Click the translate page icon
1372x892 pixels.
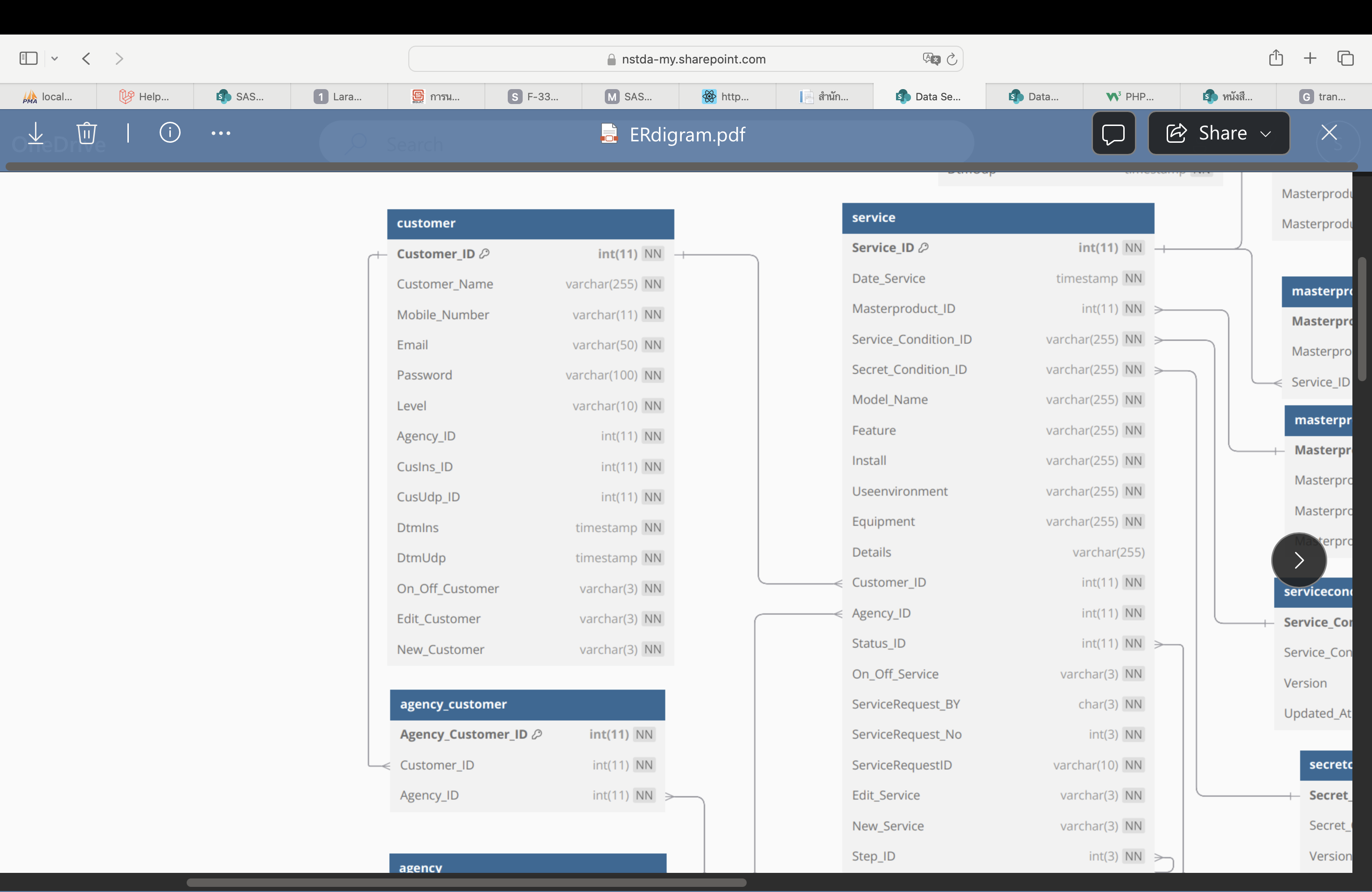(x=931, y=59)
